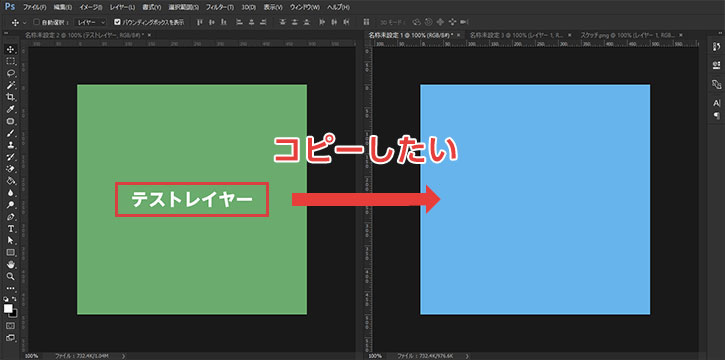Select the Rectangular Marquee tool
The width and height of the screenshot is (725, 360).
pyautogui.click(x=11, y=61)
